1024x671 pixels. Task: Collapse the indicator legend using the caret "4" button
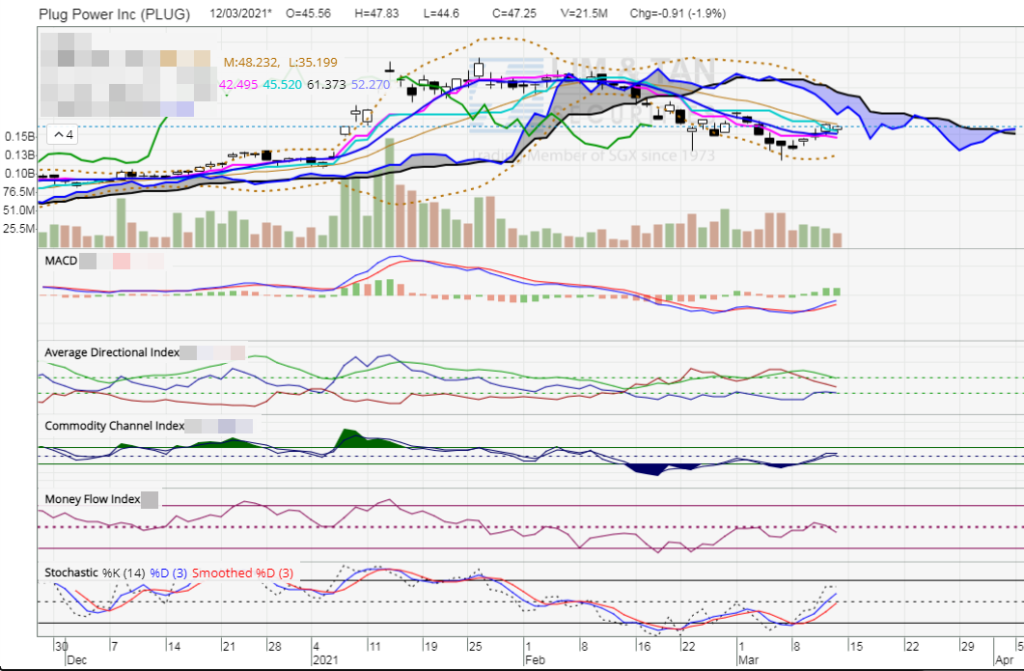point(63,135)
